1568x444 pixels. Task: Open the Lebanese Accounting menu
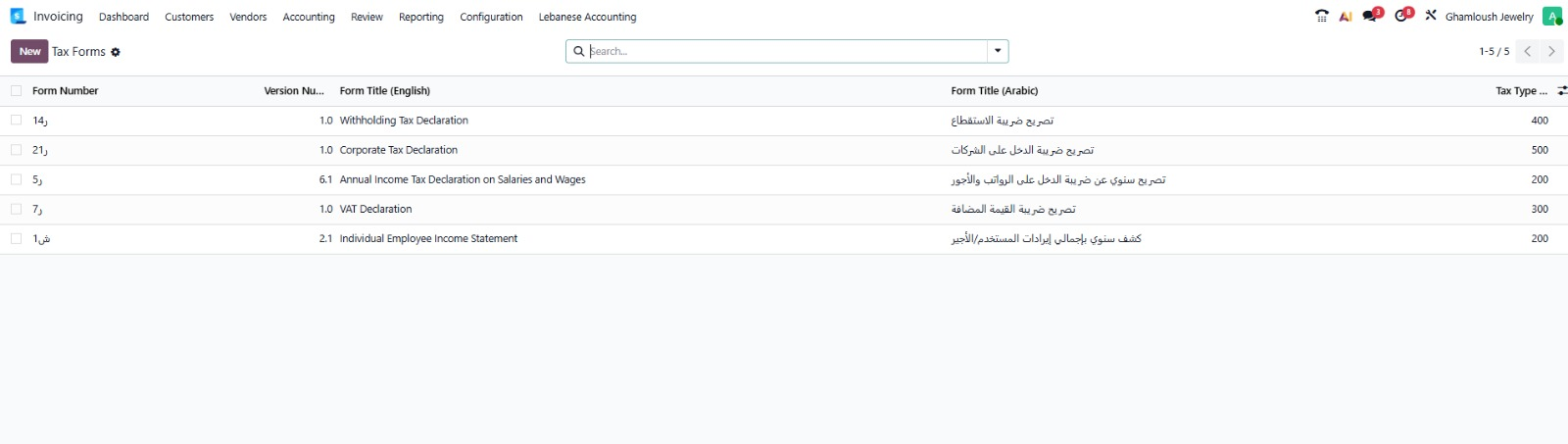[587, 17]
